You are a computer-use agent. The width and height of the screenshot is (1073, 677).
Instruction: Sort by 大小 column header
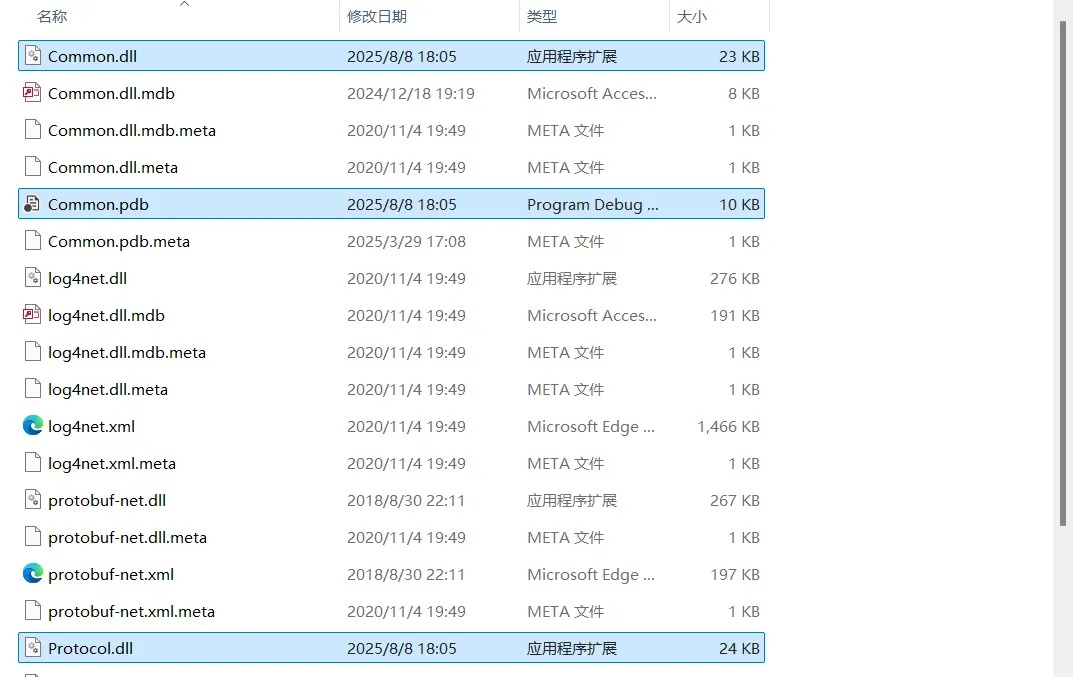(692, 17)
